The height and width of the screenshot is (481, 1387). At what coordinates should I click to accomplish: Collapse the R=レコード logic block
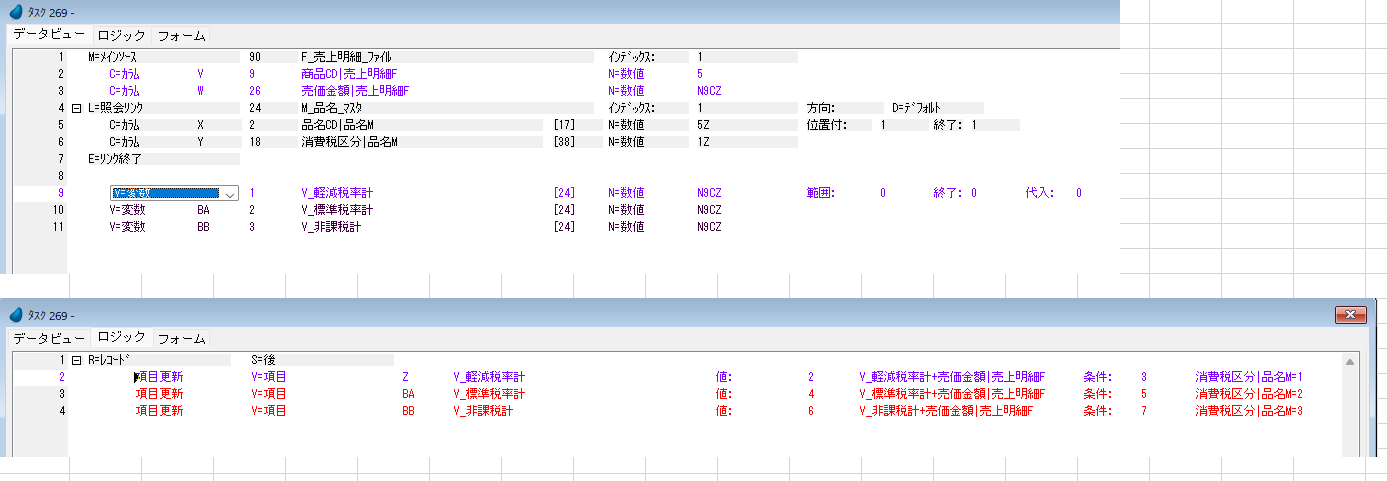77,360
